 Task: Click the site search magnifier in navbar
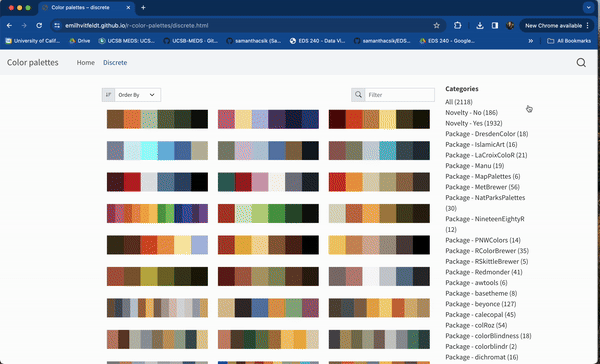581,62
